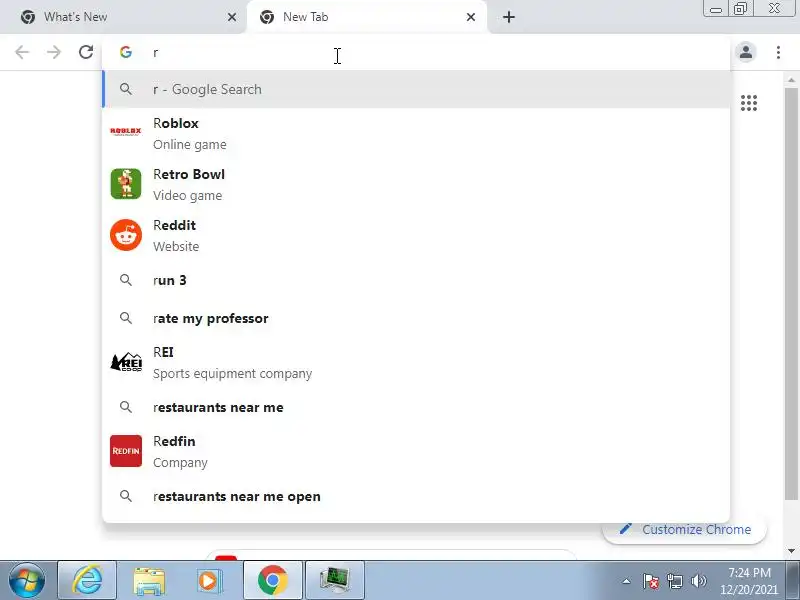The image size is (800, 600).
Task: Open the system monitor taskbar icon
Action: 334,580
